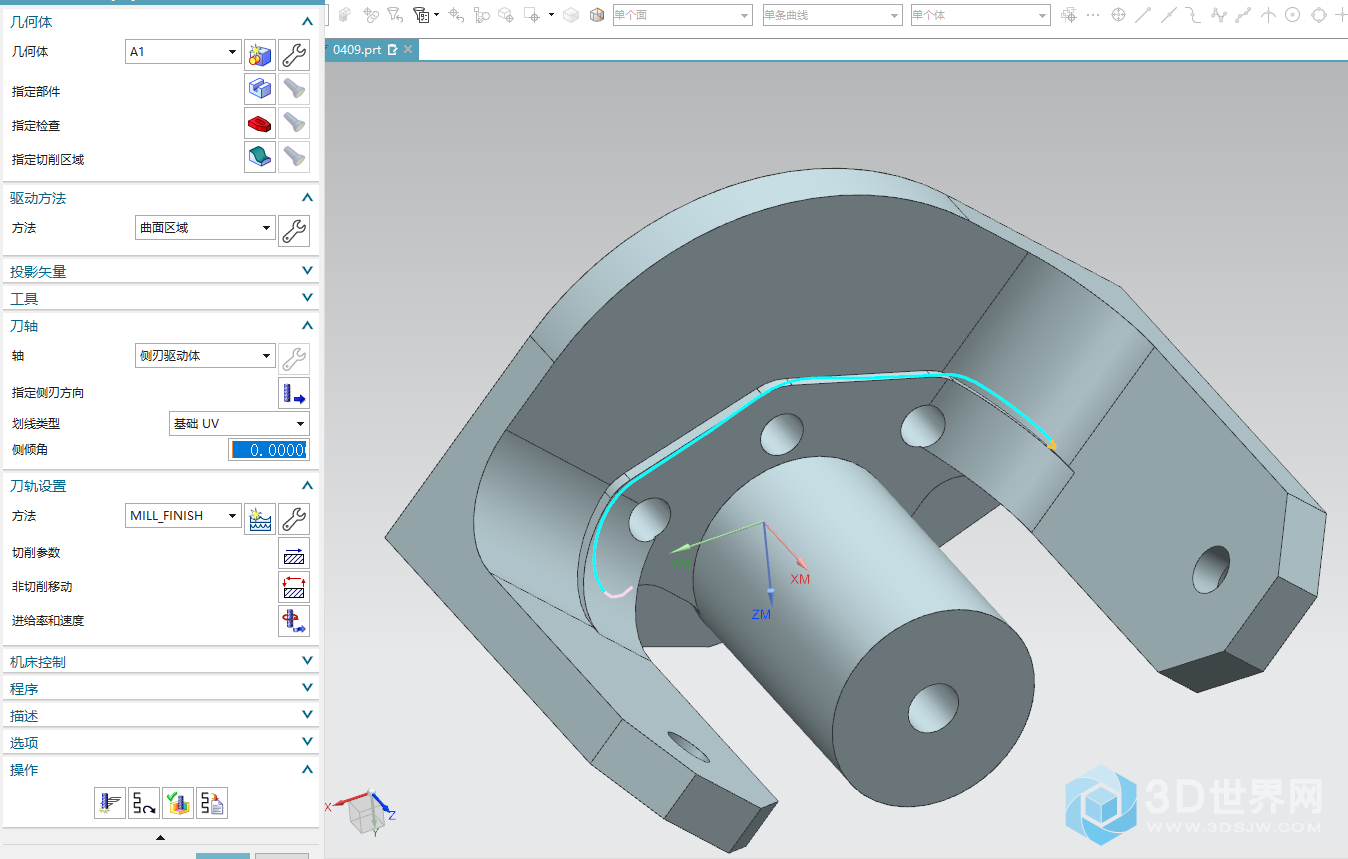
Task: Verify the tool path in 操作
Action: coord(178,803)
